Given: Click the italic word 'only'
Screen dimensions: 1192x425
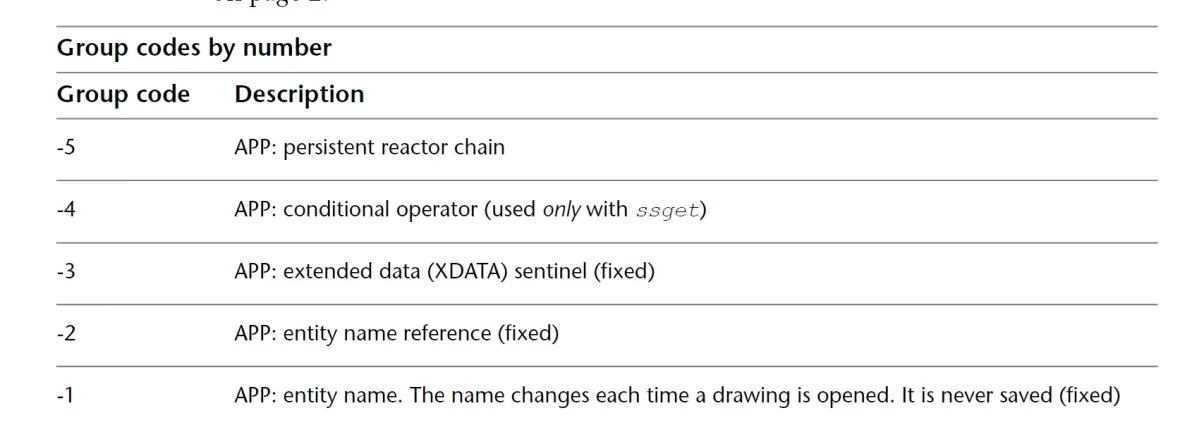Looking at the screenshot, I should pyautogui.click(x=561, y=210).
